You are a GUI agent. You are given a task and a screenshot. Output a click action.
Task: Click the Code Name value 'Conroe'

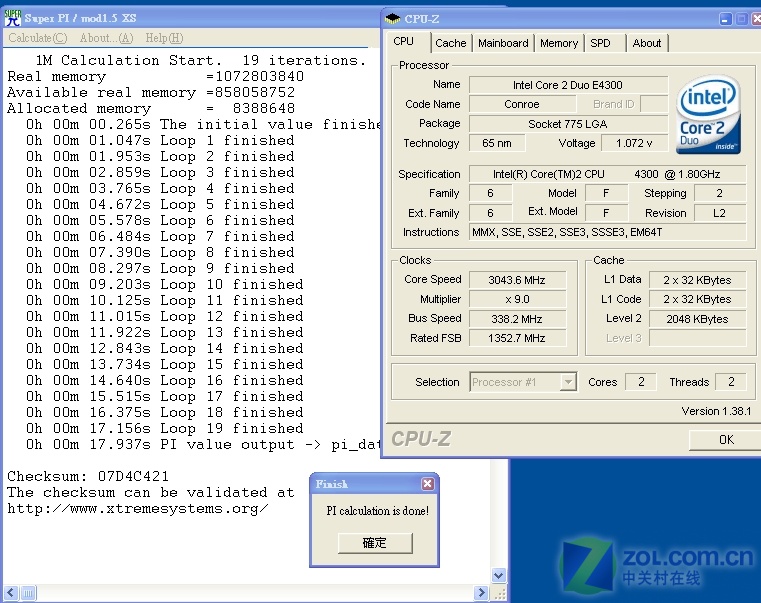pos(522,104)
